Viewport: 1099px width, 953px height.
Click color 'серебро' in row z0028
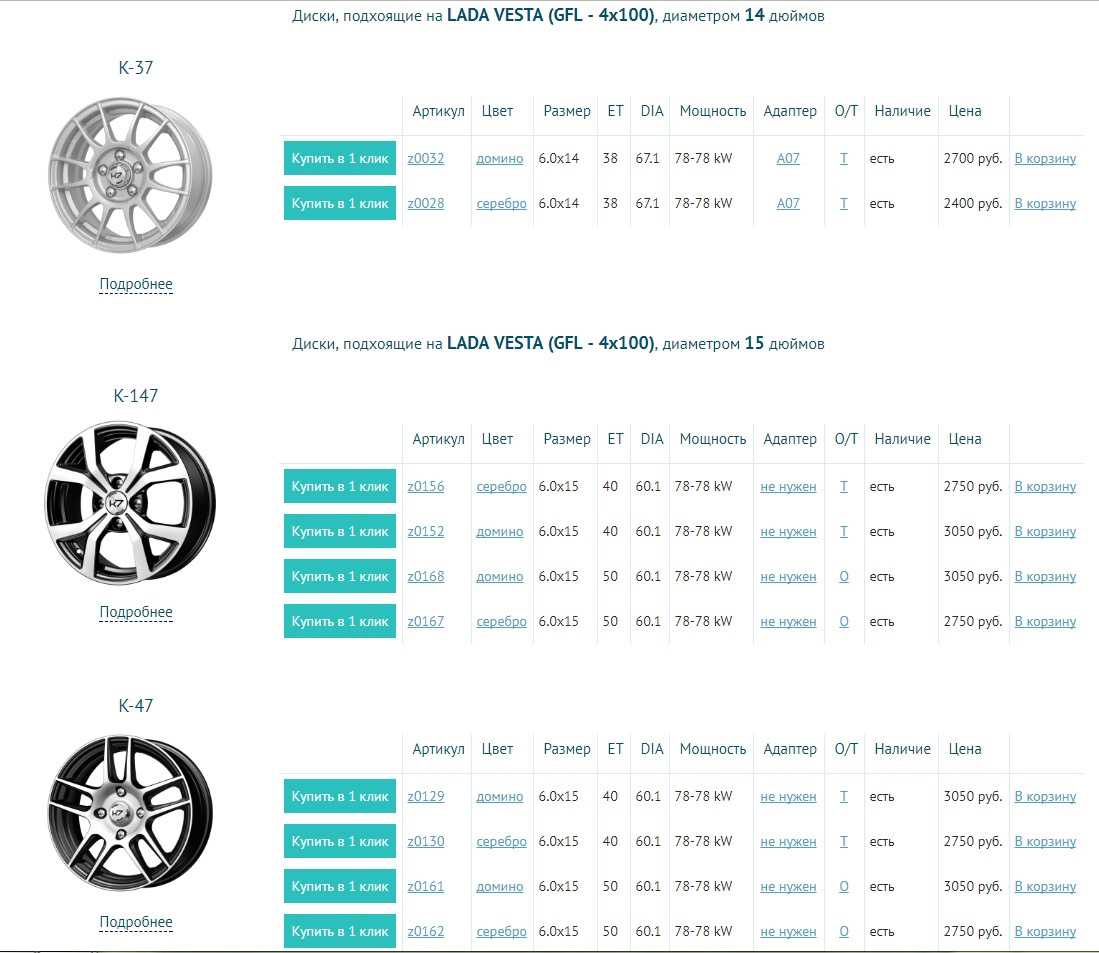pyautogui.click(x=501, y=204)
